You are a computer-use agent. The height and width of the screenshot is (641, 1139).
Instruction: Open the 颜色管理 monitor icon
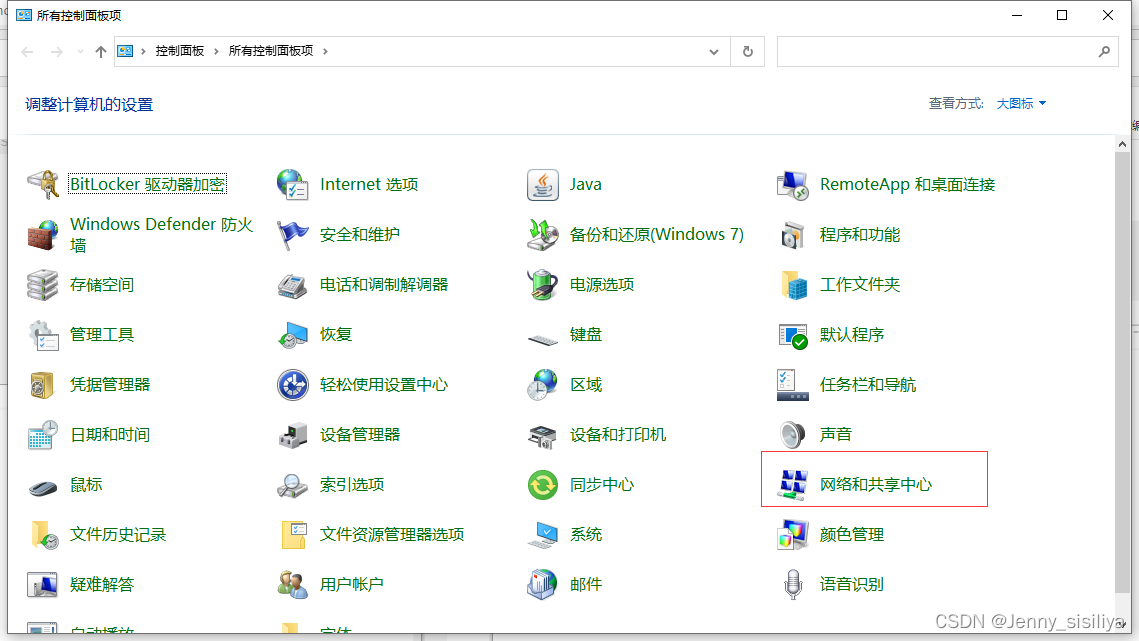click(x=793, y=535)
